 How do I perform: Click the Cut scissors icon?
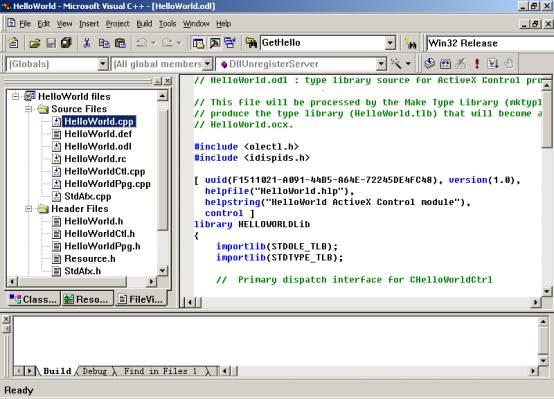[87, 43]
